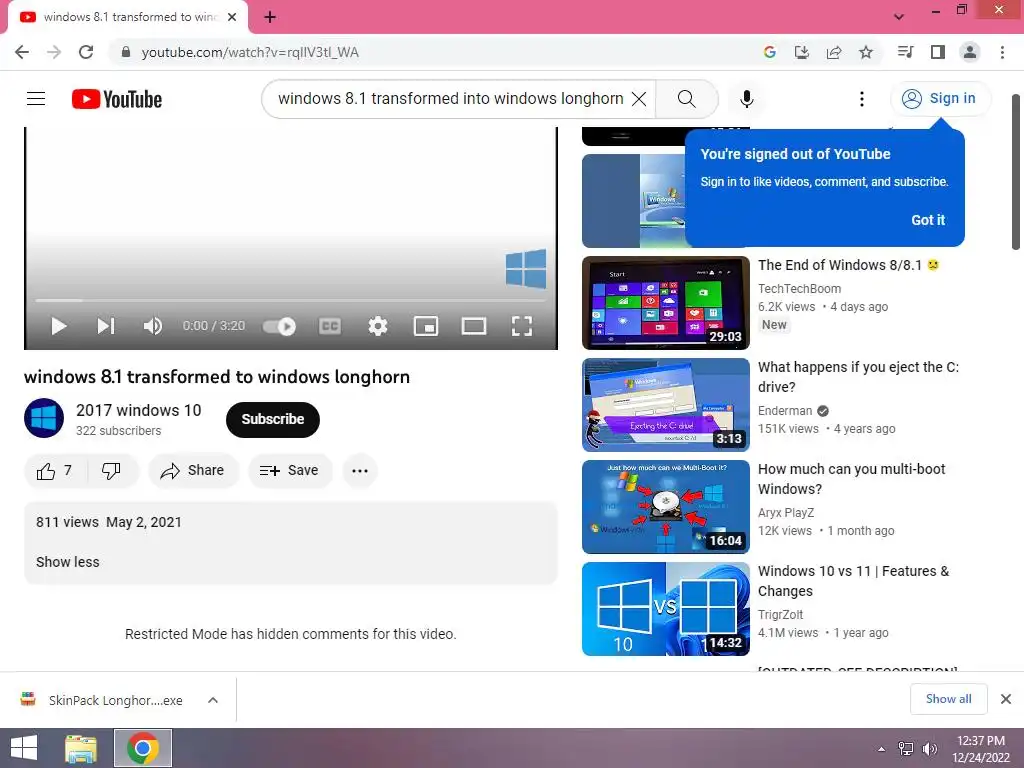Select the windows 8.1 transformed tab
Viewport: 1024px width, 768px height.
[128, 17]
